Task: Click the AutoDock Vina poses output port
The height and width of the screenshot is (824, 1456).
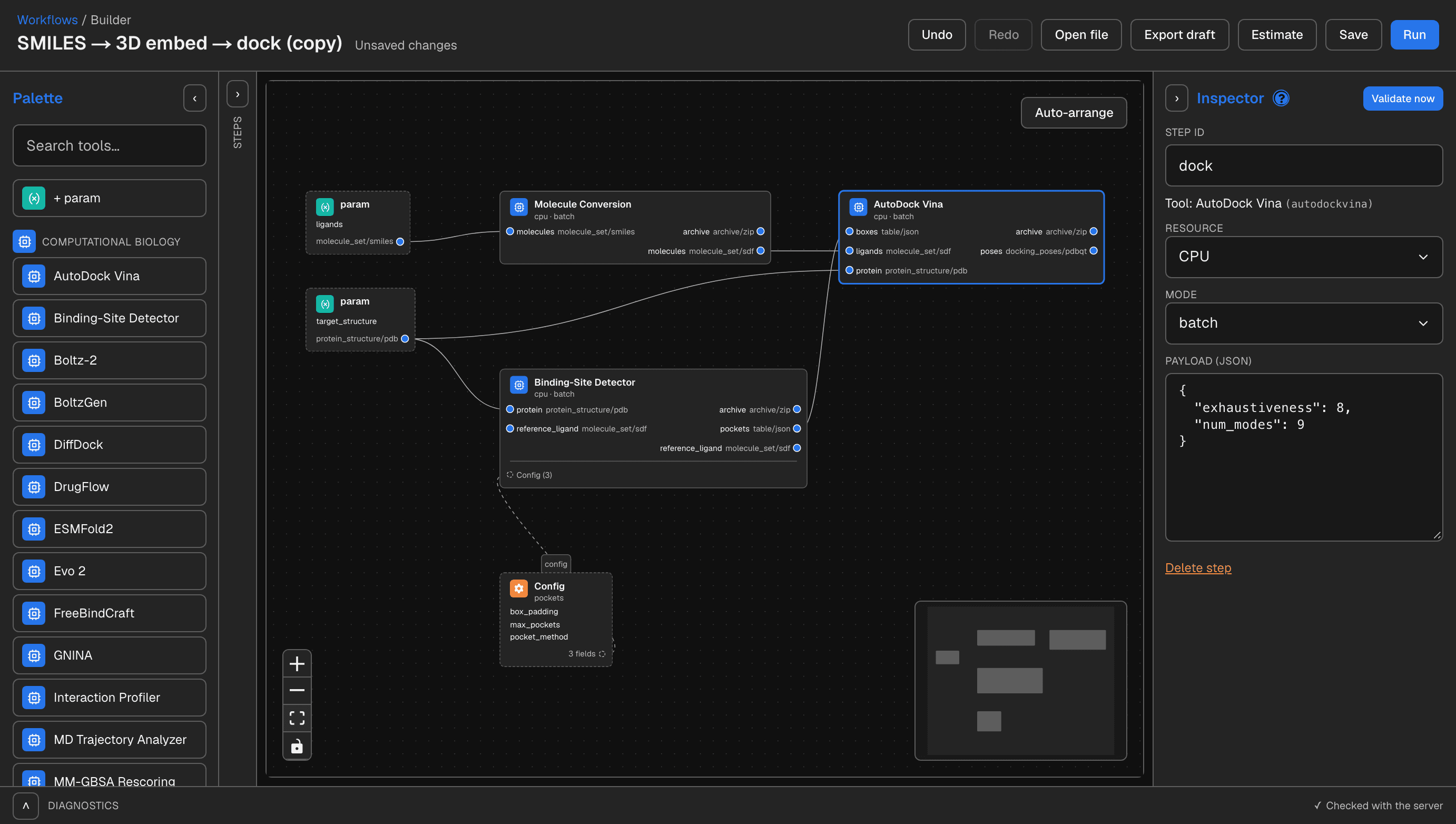Action: tap(1094, 251)
